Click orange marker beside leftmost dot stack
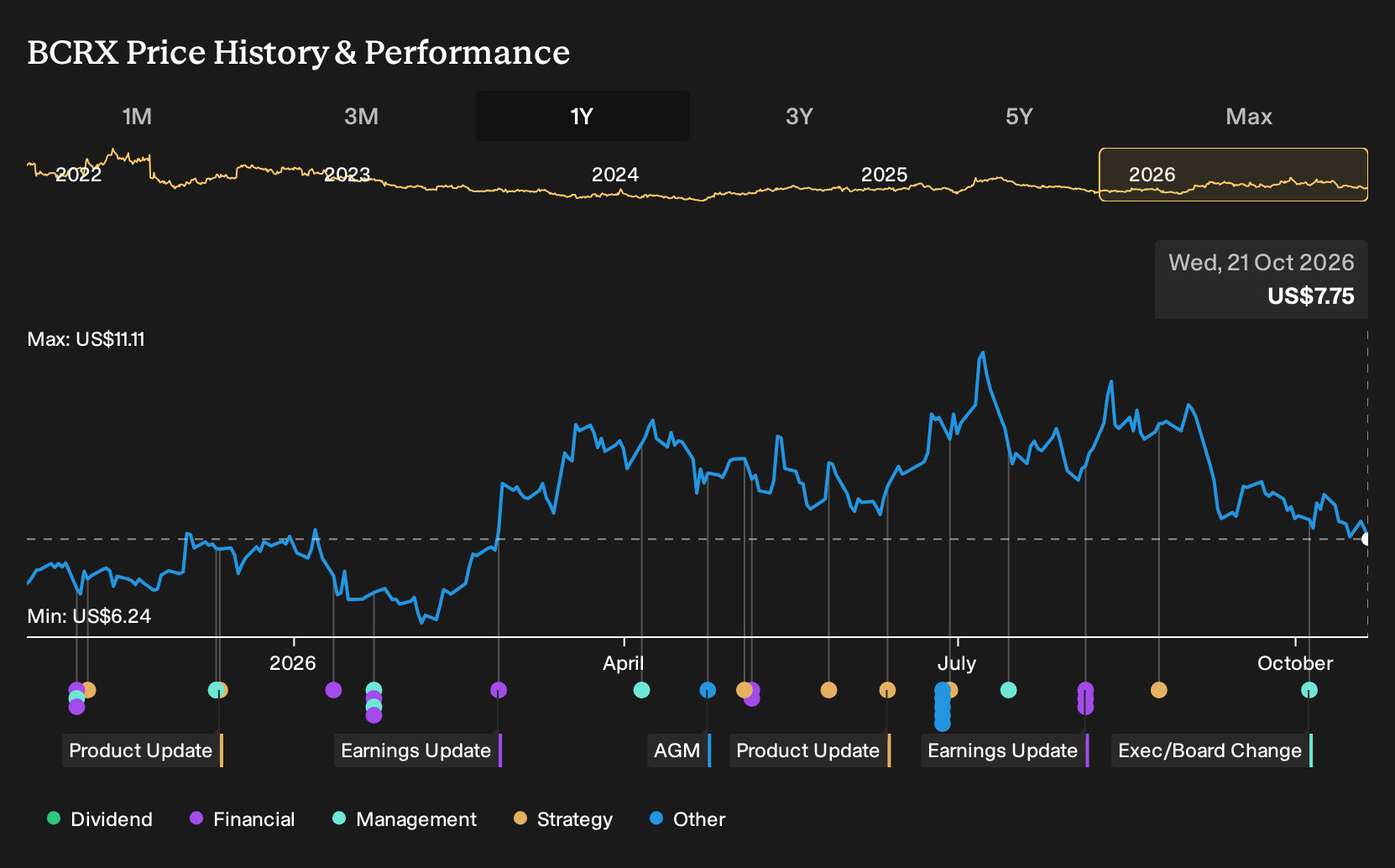1395x868 pixels. (x=89, y=690)
